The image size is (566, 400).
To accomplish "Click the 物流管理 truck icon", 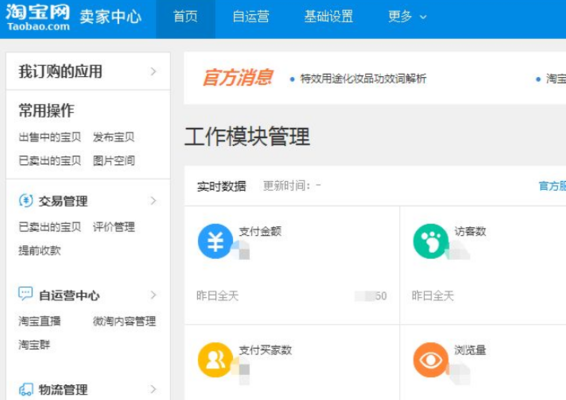I will tap(26, 389).
